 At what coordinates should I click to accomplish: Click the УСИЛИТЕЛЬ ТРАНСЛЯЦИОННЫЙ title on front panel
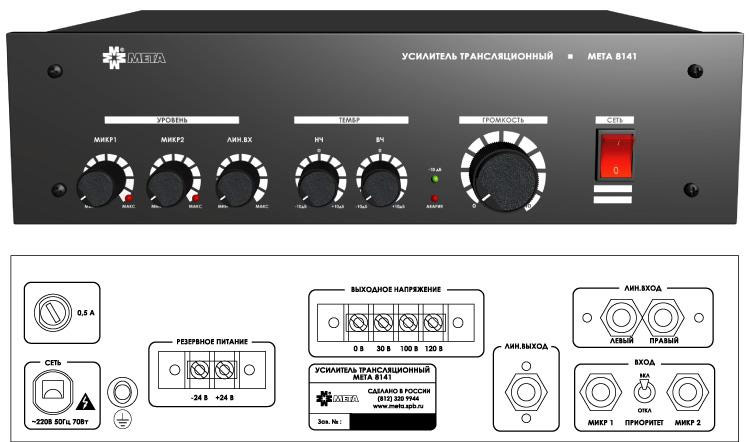click(x=477, y=56)
